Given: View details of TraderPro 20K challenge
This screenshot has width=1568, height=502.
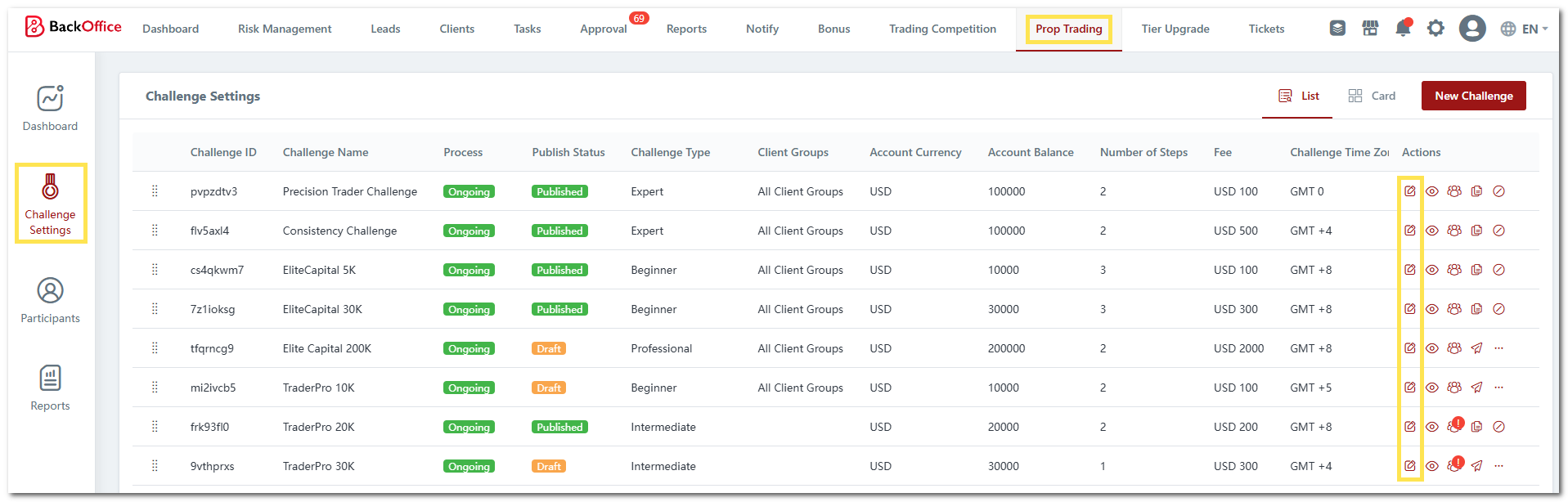Looking at the screenshot, I should coord(1432,427).
